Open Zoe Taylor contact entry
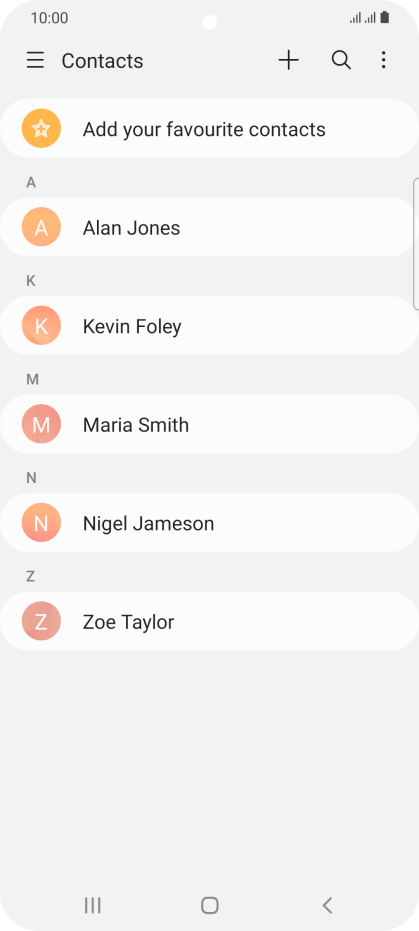Image resolution: width=419 pixels, height=931 pixels. tap(210, 621)
